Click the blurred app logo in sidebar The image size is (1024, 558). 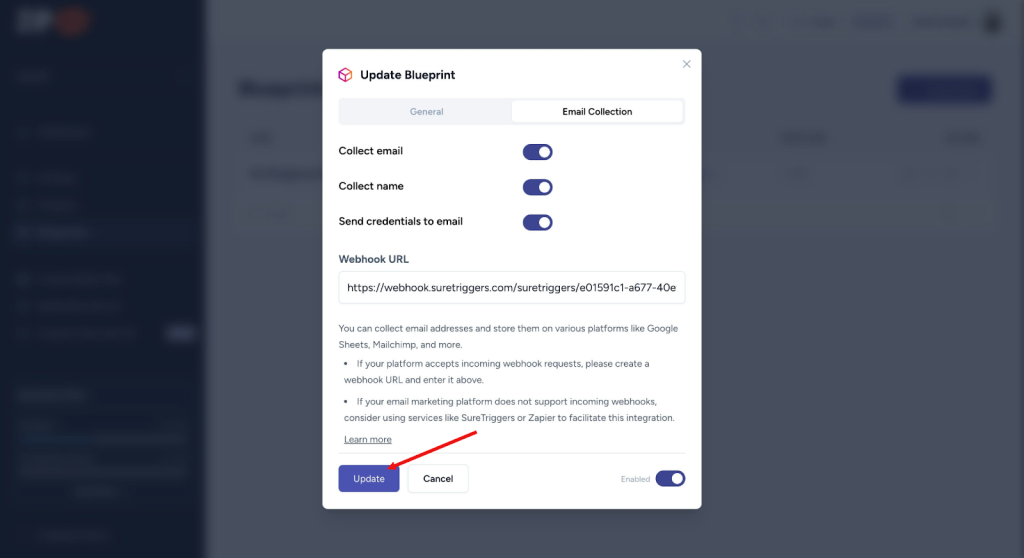coord(52,21)
